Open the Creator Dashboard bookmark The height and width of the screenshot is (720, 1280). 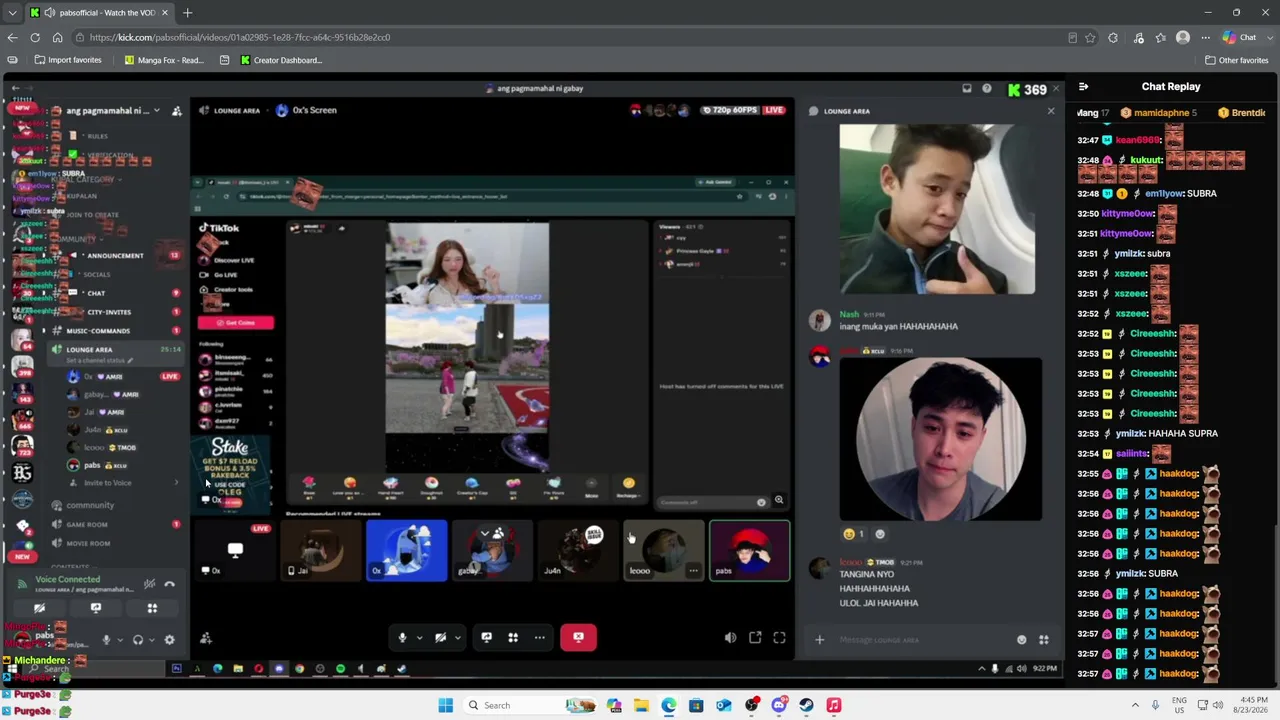tap(281, 60)
